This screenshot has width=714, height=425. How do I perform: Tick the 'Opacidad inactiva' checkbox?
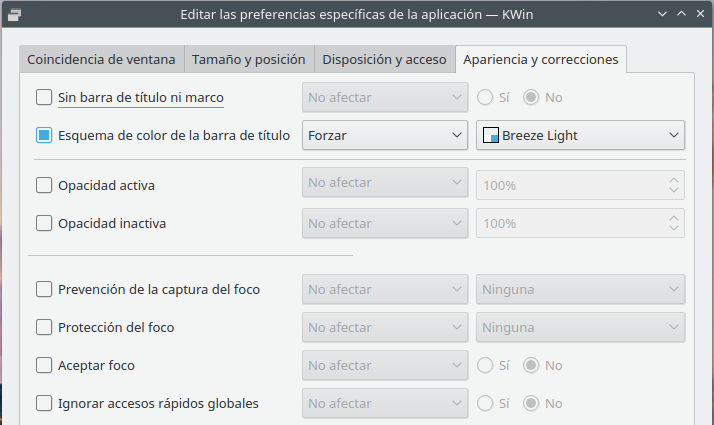pyautogui.click(x=44, y=223)
